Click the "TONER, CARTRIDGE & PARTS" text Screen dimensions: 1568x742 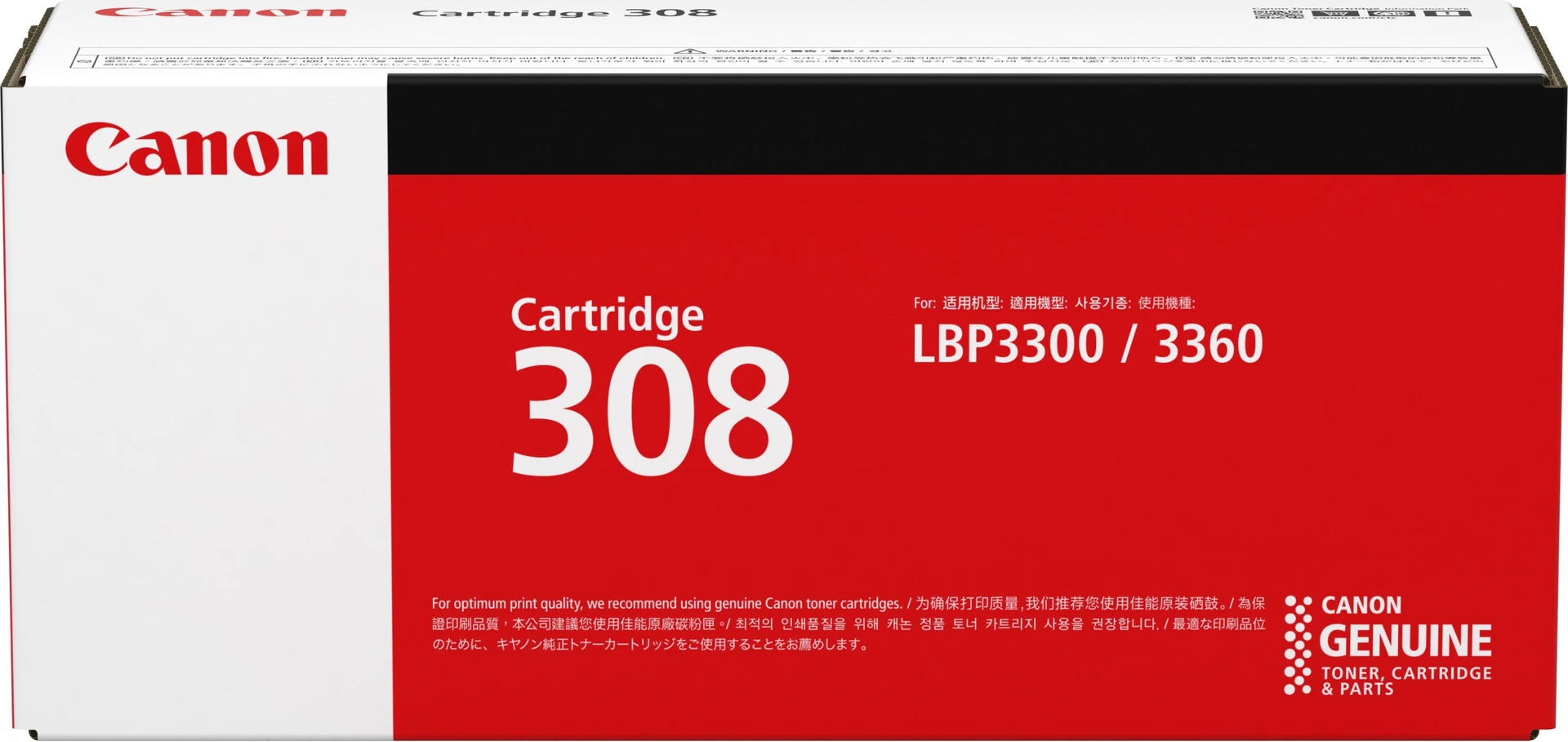[1406, 681]
